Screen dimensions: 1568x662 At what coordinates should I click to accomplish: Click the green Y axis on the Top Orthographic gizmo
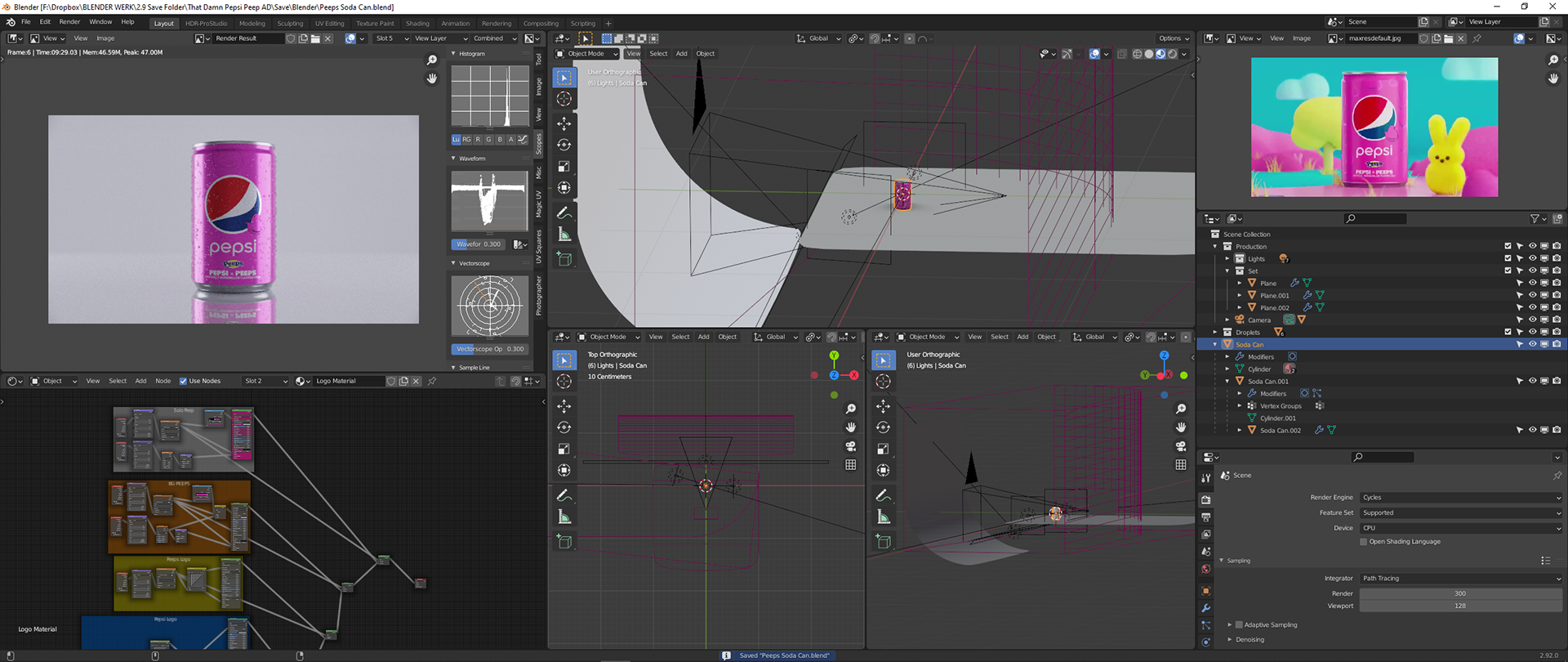coord(834,356)
